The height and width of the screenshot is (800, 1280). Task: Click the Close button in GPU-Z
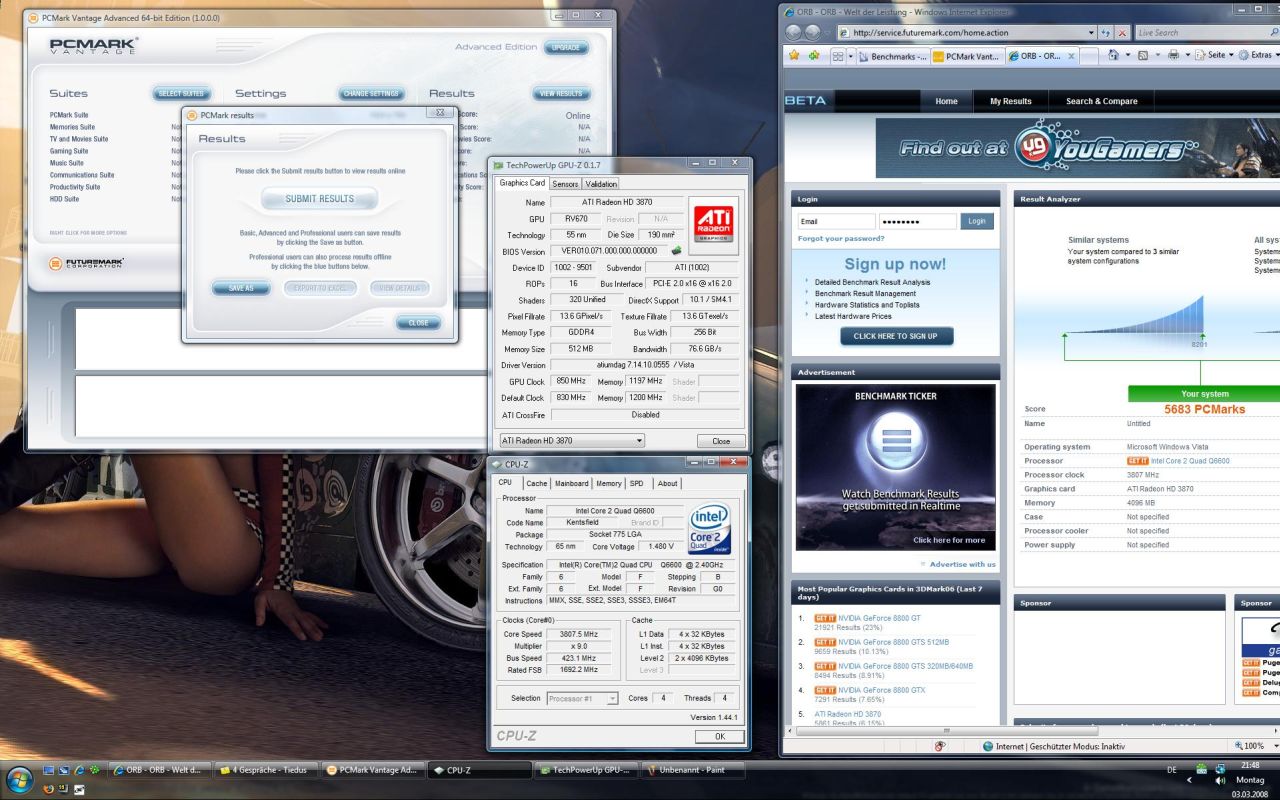[x=721, y=441]
